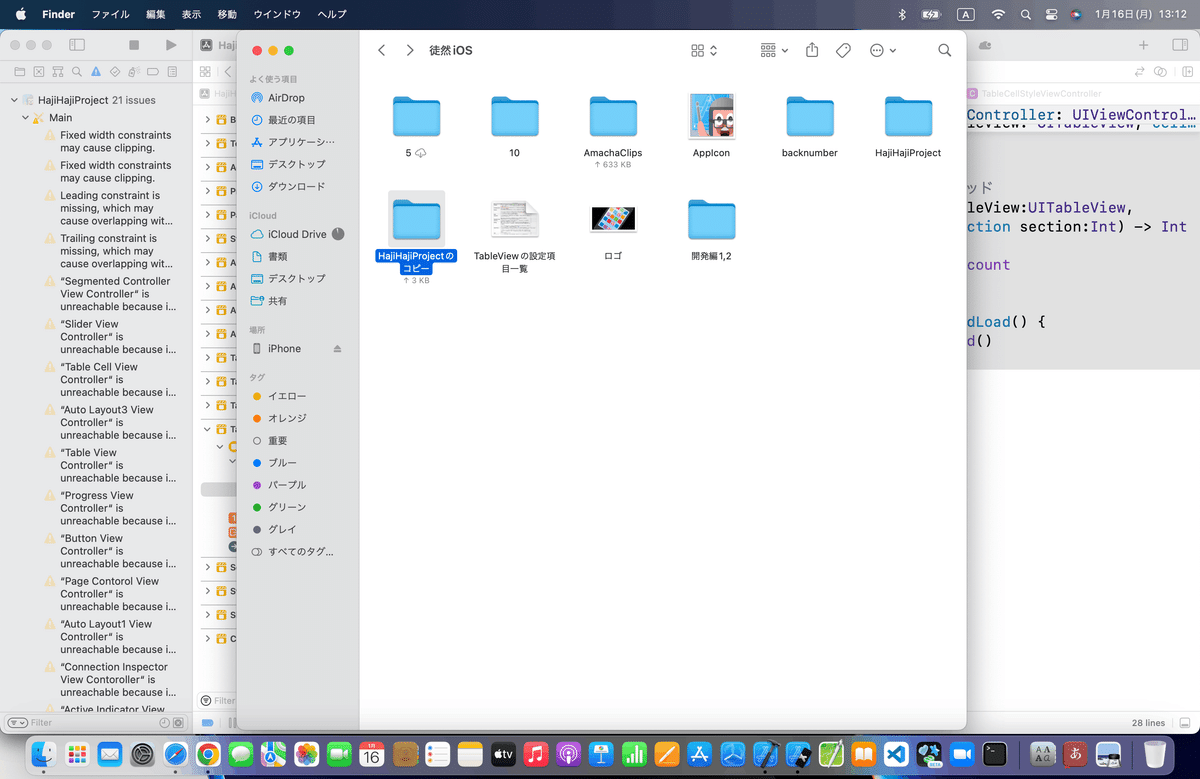The width and height of the screenshot is (1200, 779).
Task: Collapse Main issues group
Action: point(25,118)
